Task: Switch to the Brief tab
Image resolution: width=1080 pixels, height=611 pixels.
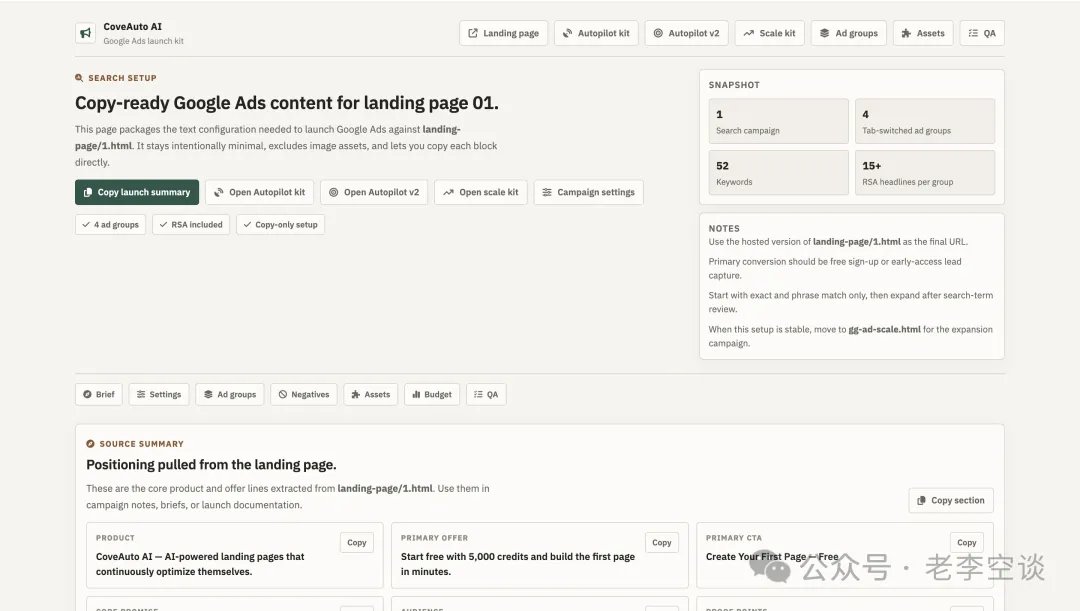Action: (98, 395)
